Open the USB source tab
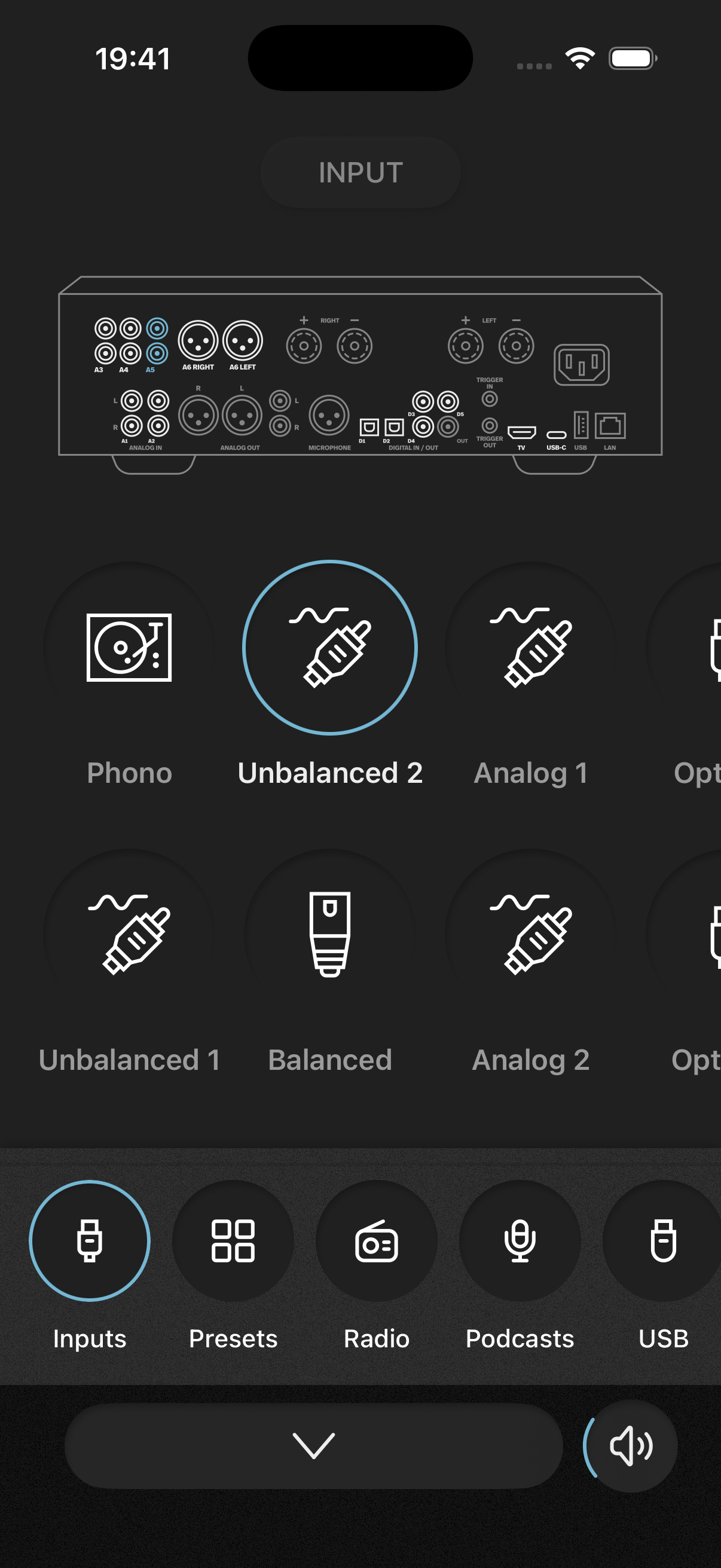The height and width of the screenshot is (1568, 721). coord(663,1240)
